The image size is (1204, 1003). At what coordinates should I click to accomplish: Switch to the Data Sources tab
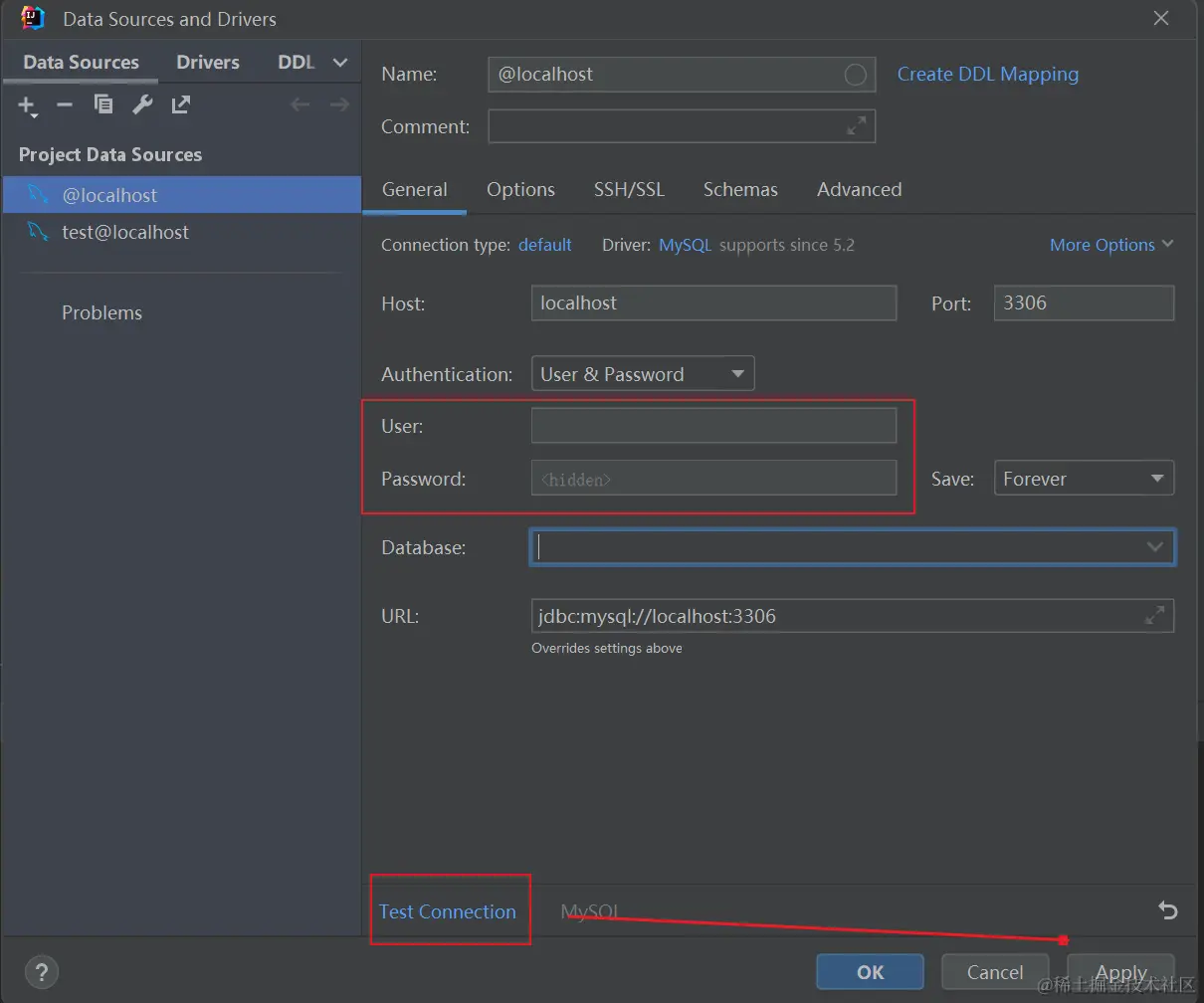pyautogui.click(x=82, y=62)
